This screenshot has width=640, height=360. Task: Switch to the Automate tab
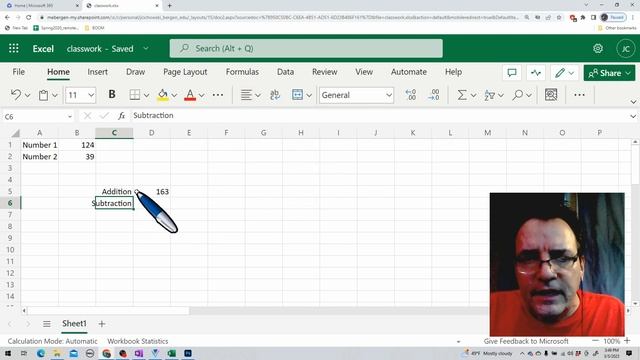tap(409, 72)
